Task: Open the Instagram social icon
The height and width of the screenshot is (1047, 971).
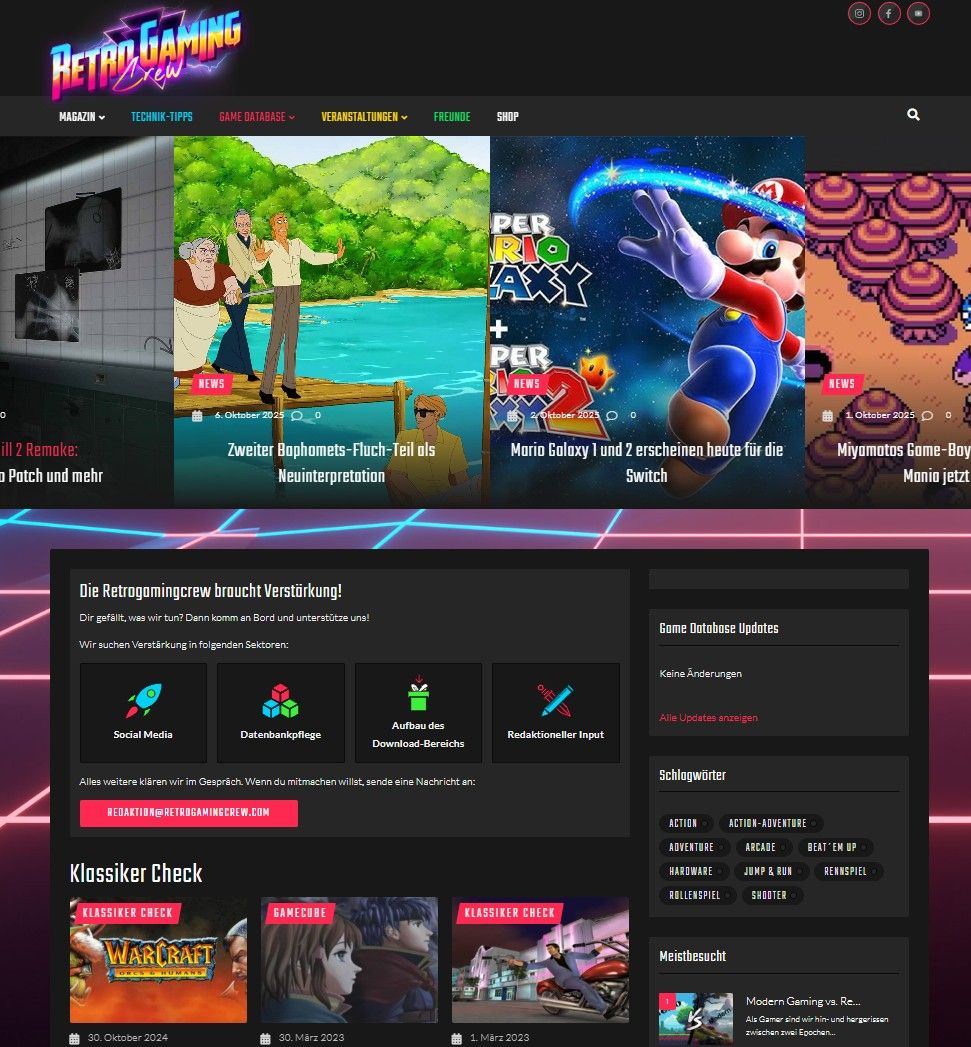Action: coord(858,14)
